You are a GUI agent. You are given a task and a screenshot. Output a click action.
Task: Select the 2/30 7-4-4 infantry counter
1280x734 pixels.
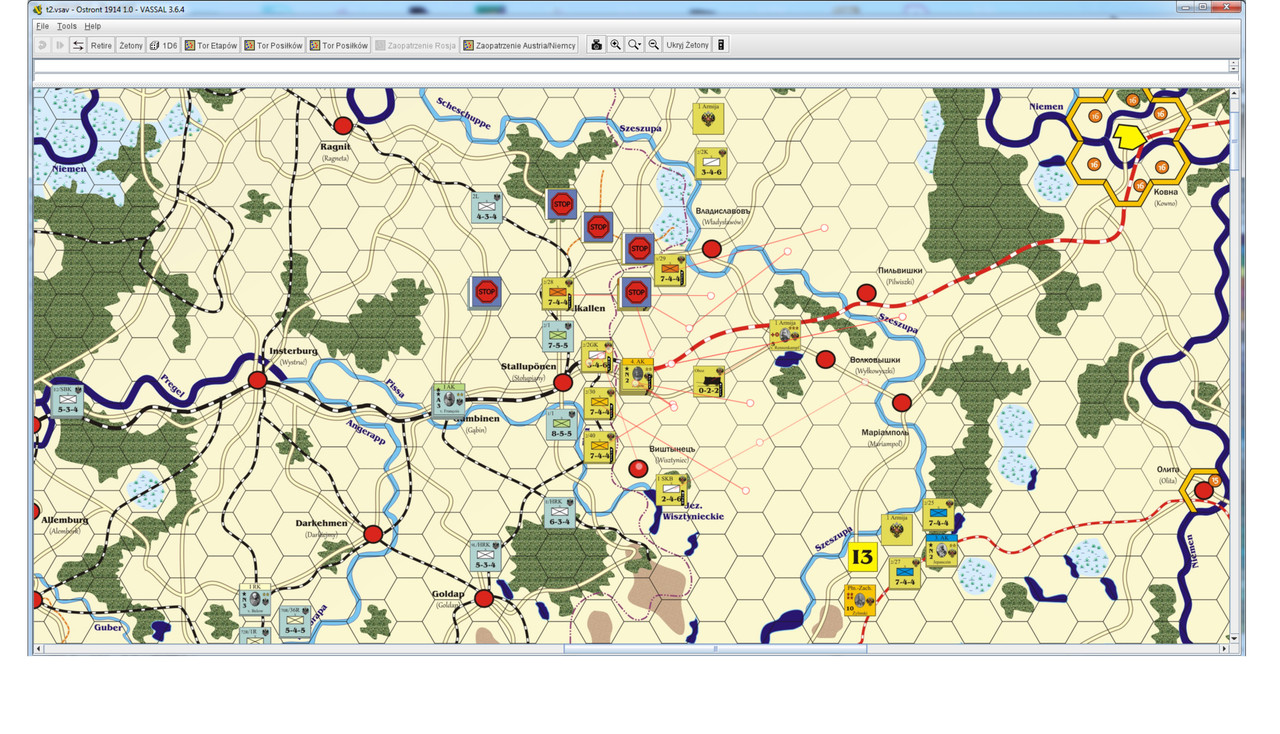pyautogui.click(x=598, y=403)
